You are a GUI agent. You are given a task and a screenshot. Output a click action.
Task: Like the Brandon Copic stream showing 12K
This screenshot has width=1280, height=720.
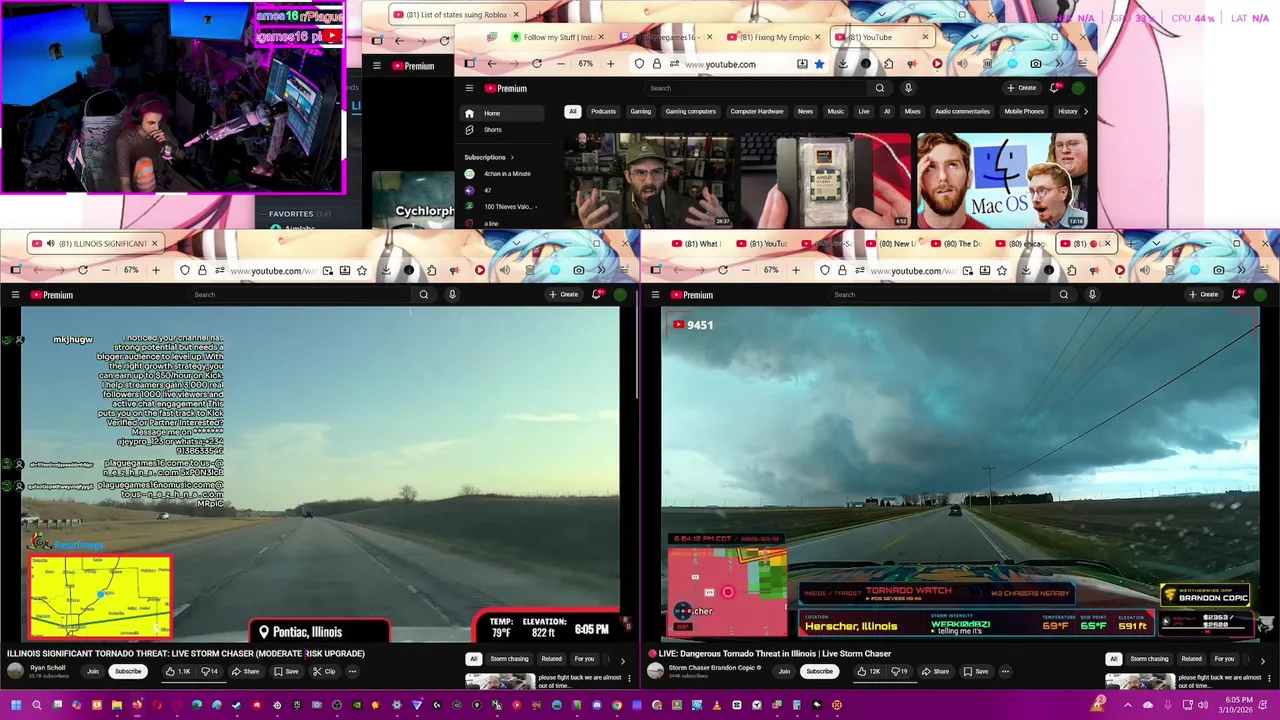coord(869,671)
